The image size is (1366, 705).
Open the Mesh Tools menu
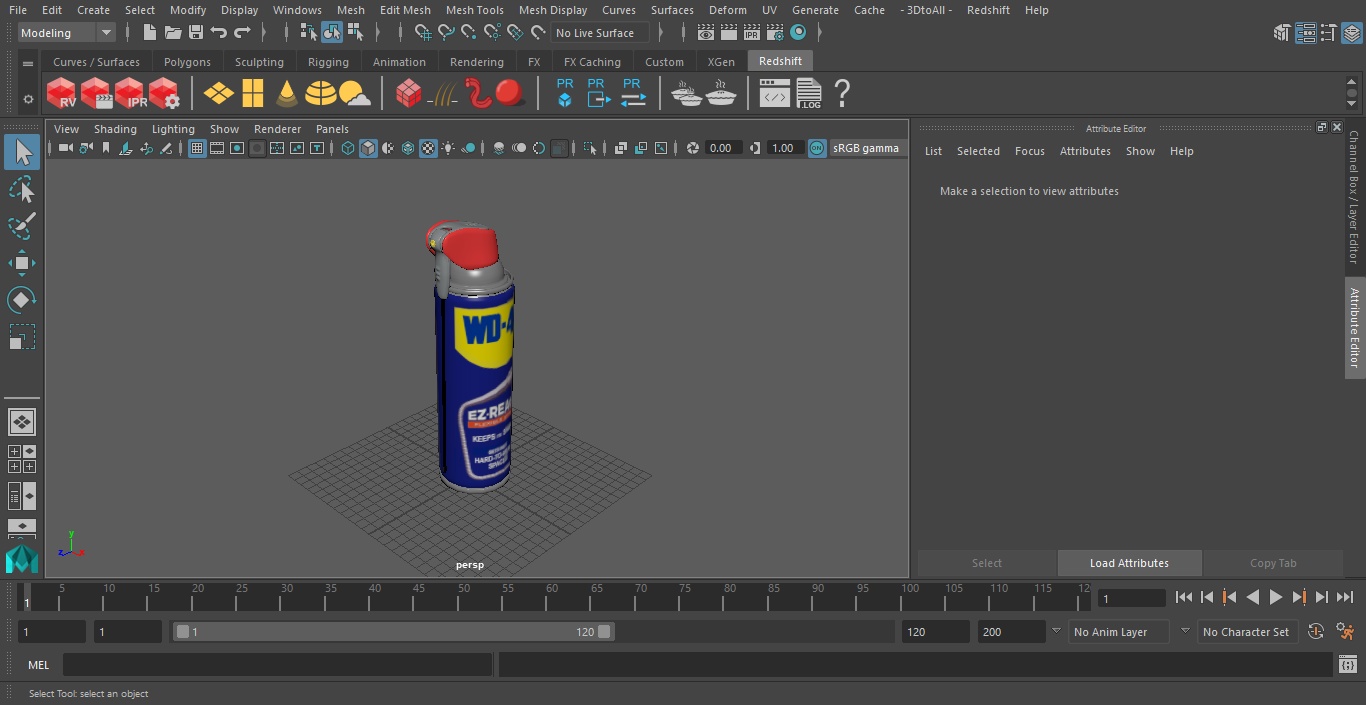[474, 10]
